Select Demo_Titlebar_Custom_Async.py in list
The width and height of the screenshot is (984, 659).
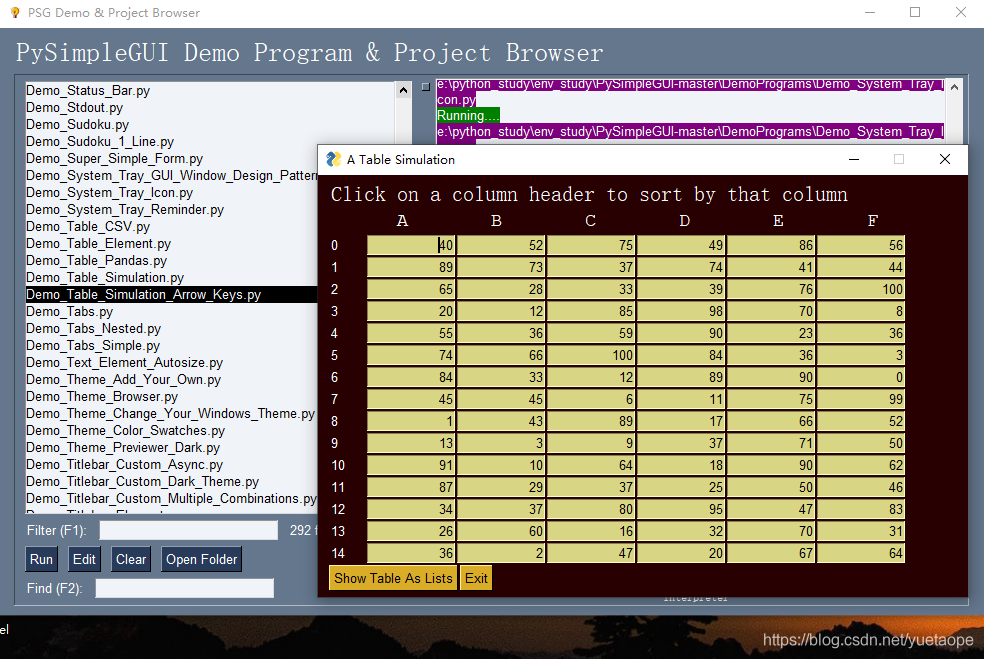click(x=124, y=464)
